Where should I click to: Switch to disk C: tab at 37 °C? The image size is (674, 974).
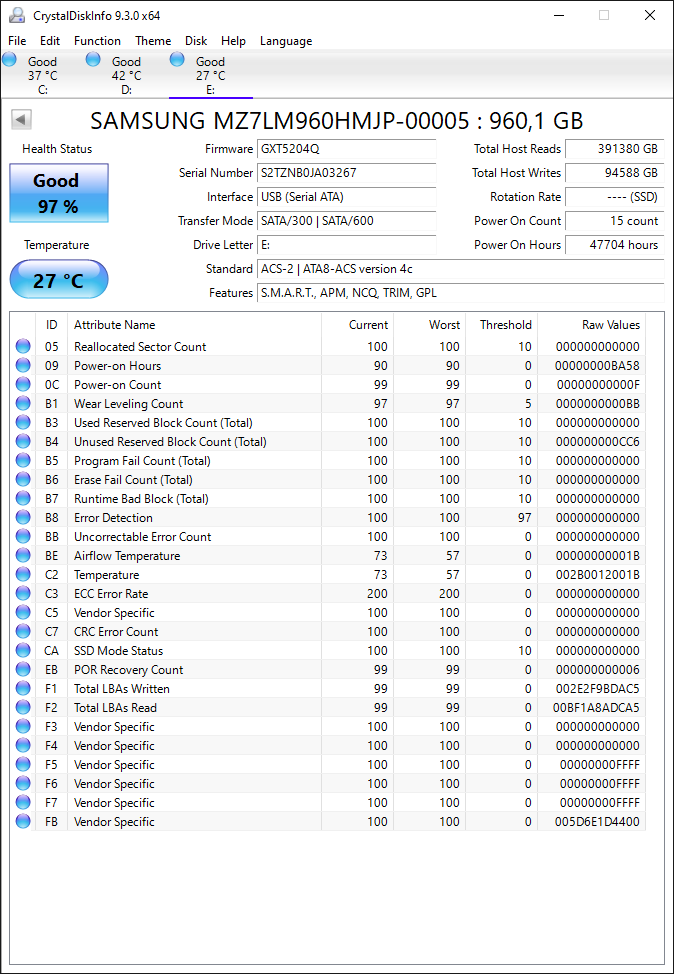pyautogui.click(x=42, y=75)
